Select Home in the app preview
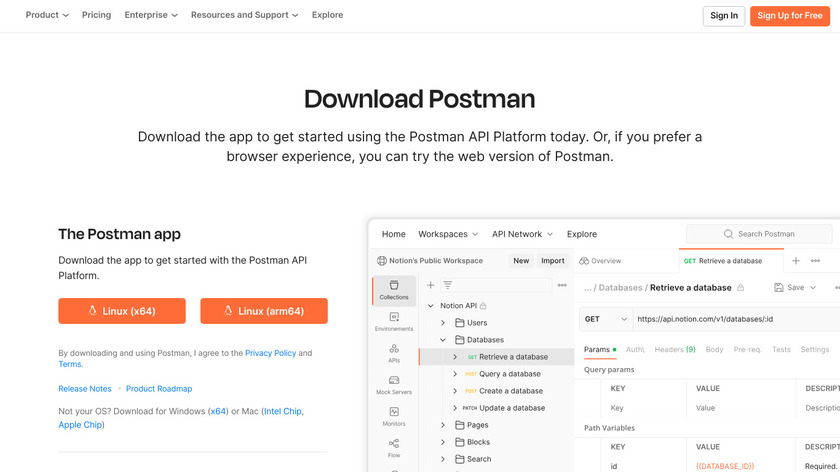Screen dimensions: 840x472 coord(393,234)
